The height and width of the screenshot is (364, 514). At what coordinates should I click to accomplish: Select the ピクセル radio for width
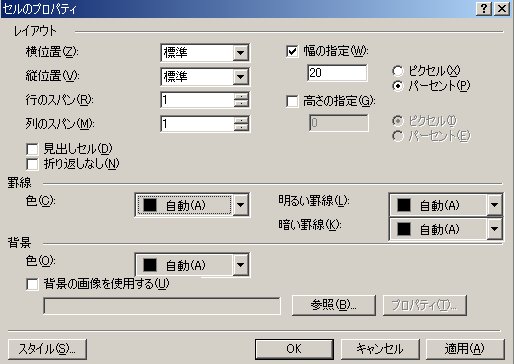[x=398, y=71]
